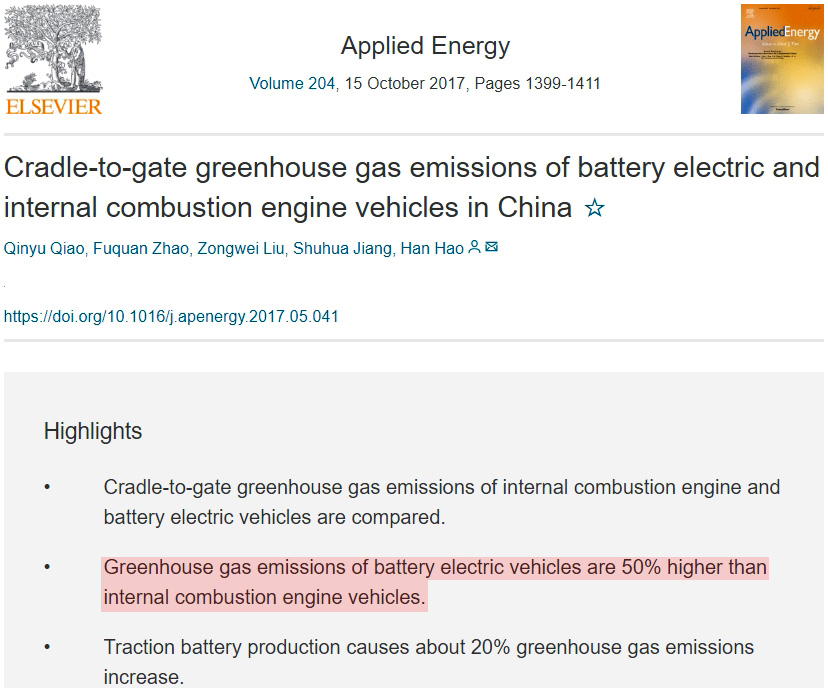Click the envelope email icon

[491, 247]
